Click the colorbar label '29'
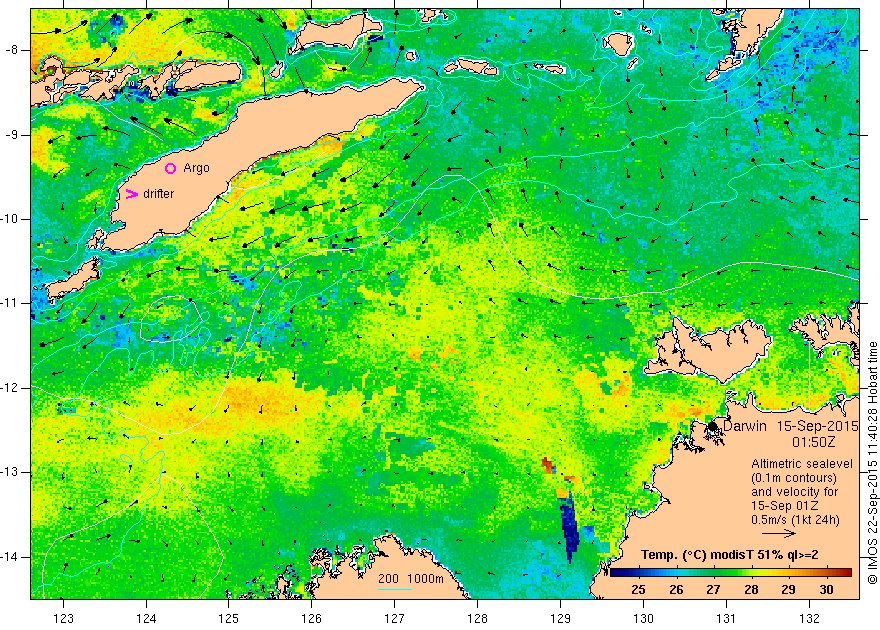This screenshot has height=630, width=880. [789, 590]
